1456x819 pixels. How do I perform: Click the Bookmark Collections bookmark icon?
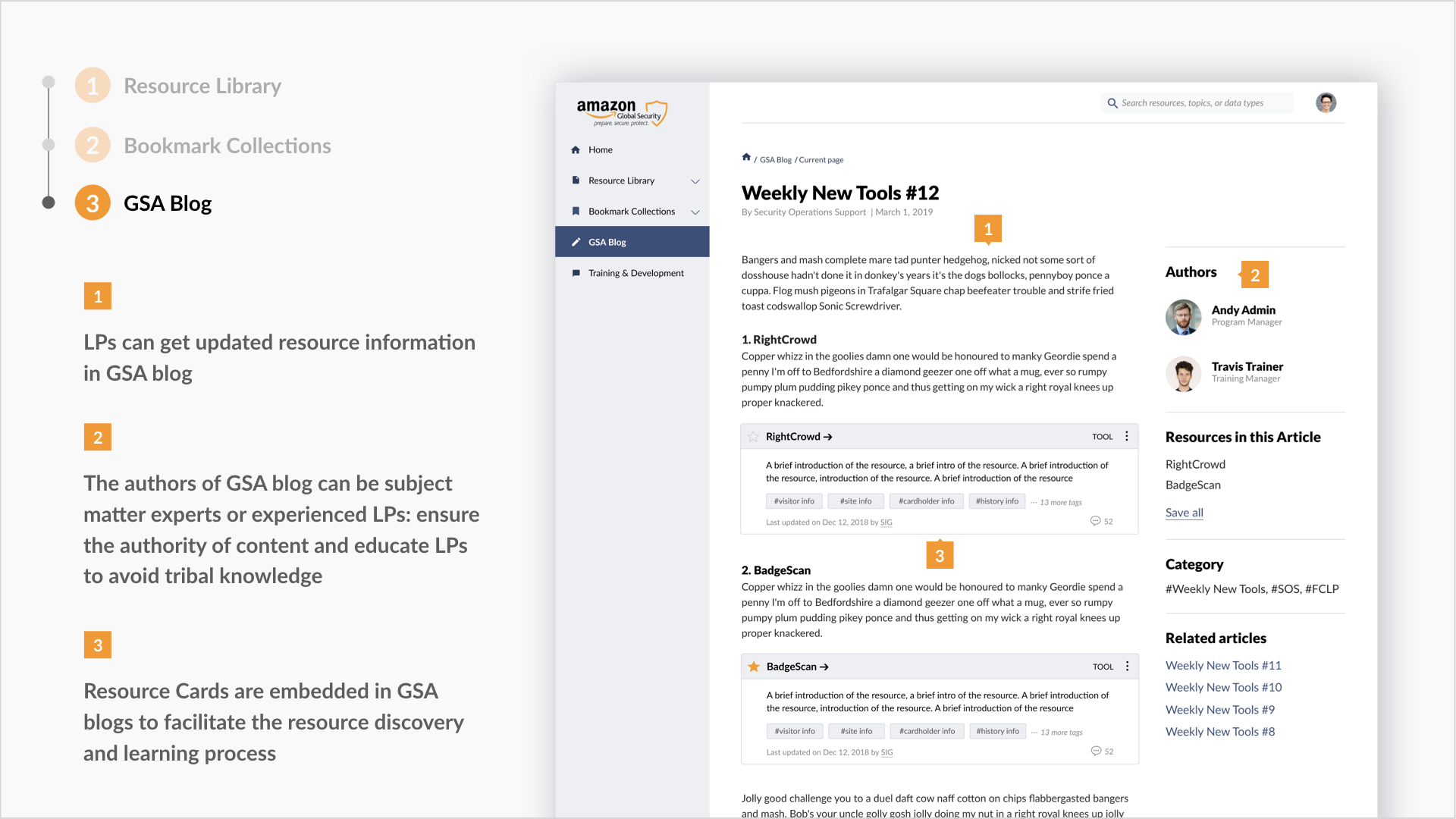coord(576,212)
